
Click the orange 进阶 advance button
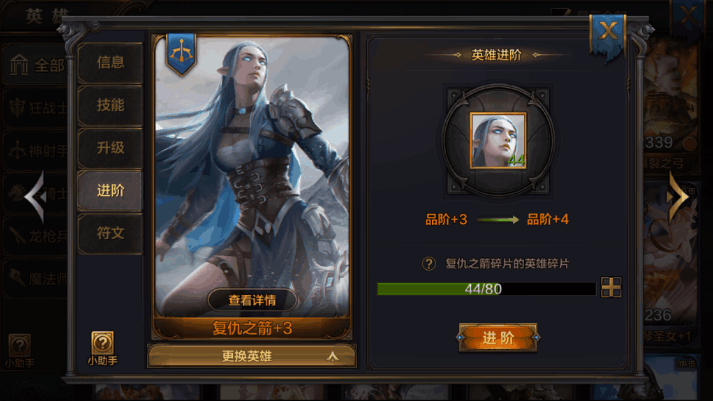point(498,338)
